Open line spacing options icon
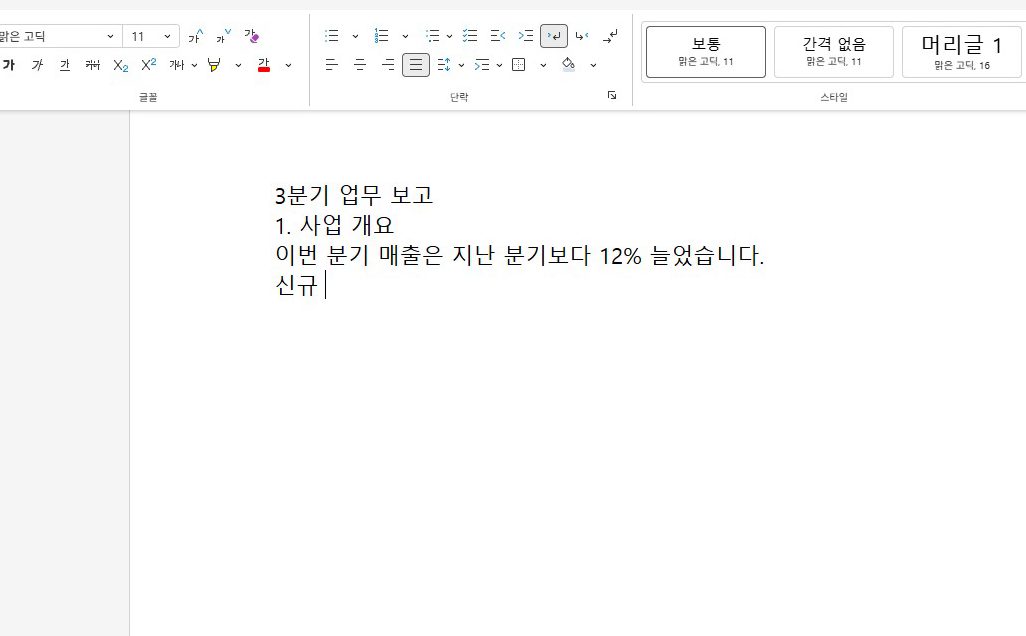 [444, 65]
